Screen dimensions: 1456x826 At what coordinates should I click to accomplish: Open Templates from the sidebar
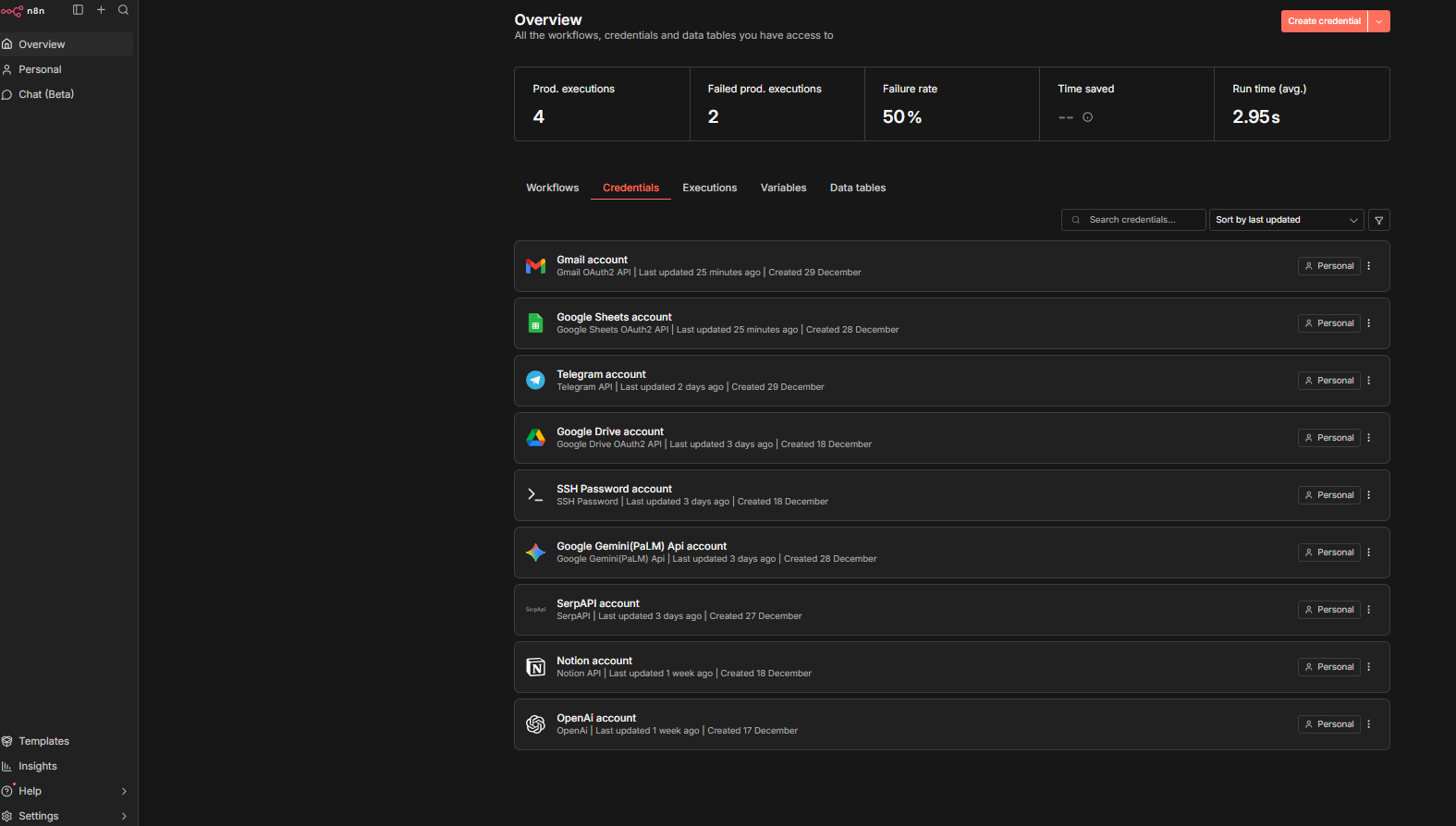click(43, 741)
